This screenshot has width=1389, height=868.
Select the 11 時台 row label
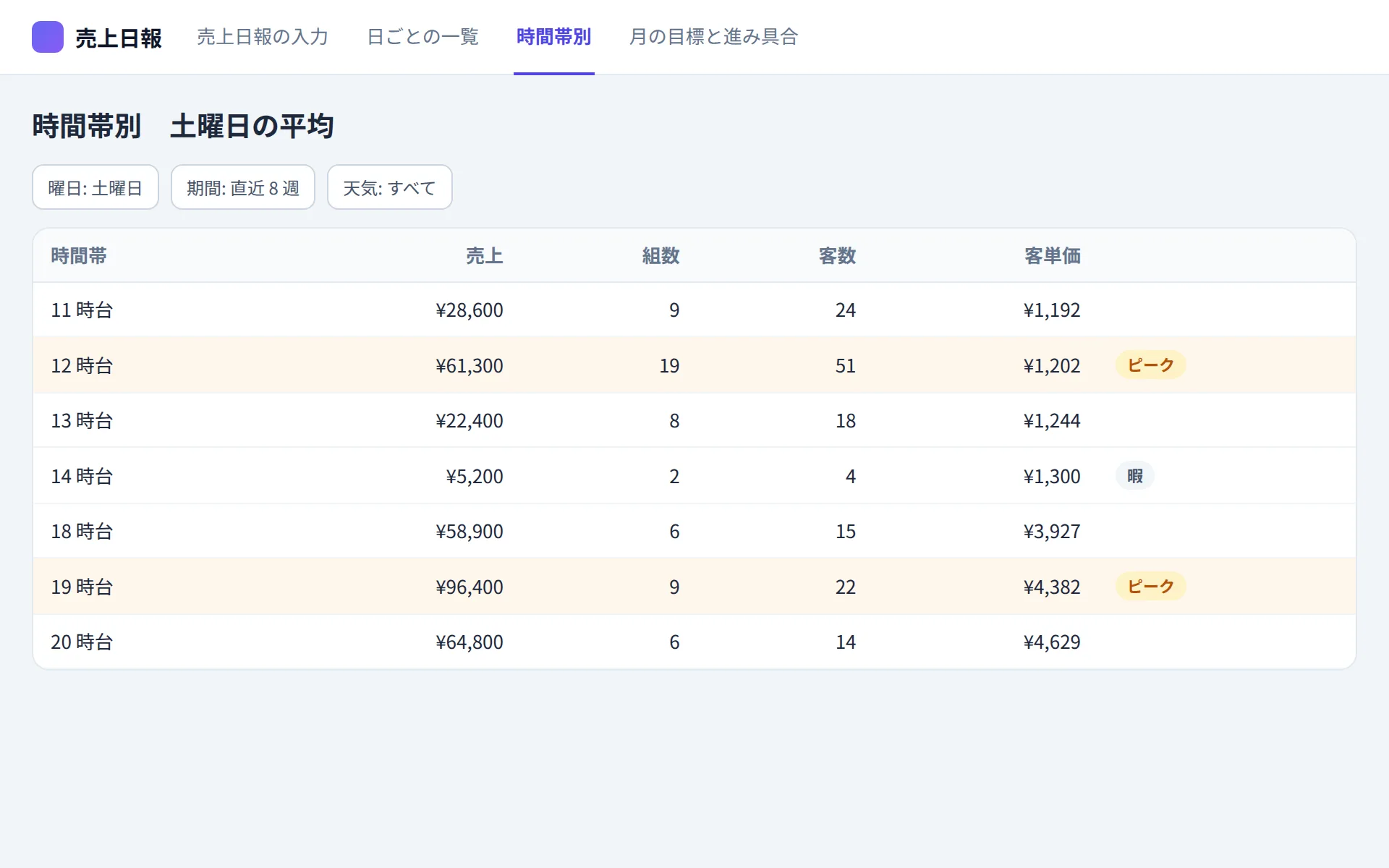pos(82,310)
